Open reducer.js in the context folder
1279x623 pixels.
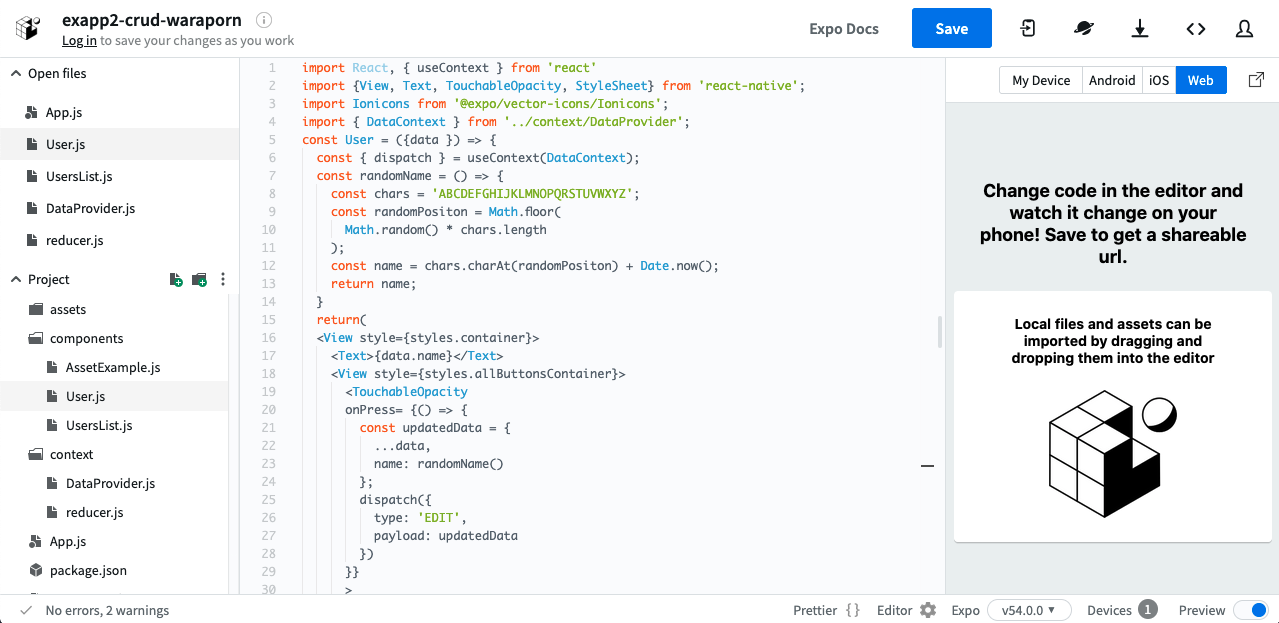click(x=94, y=513)
